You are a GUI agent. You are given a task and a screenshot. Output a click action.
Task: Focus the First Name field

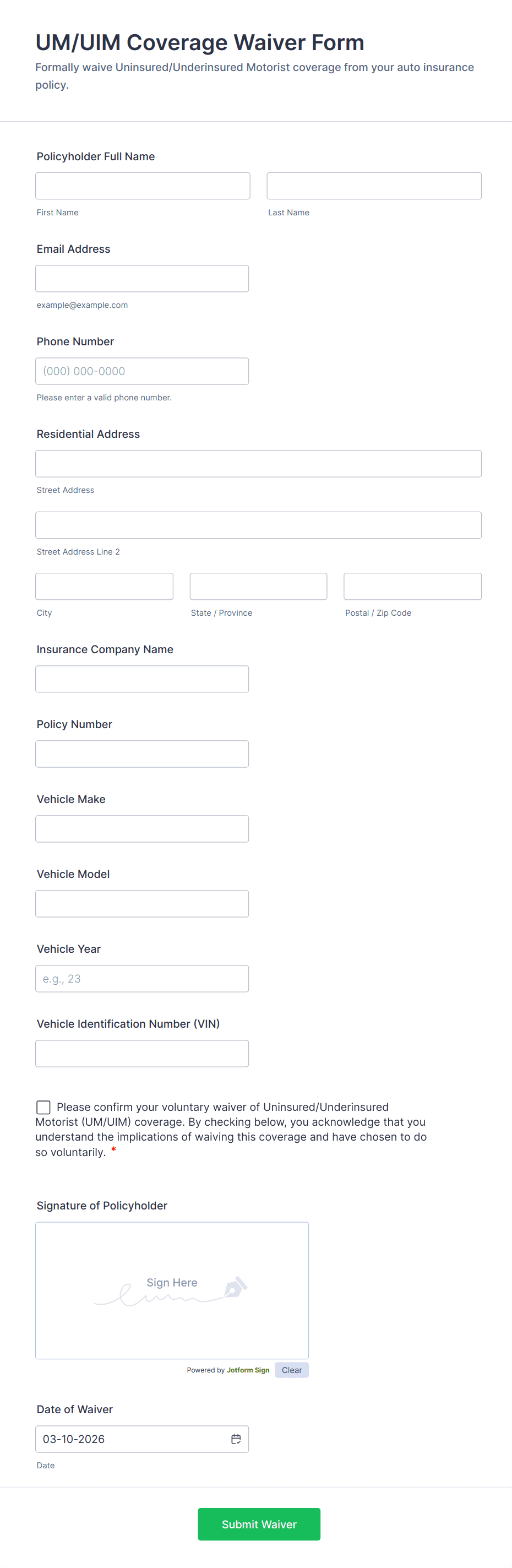pyautogui.click(x=143, y=186)
